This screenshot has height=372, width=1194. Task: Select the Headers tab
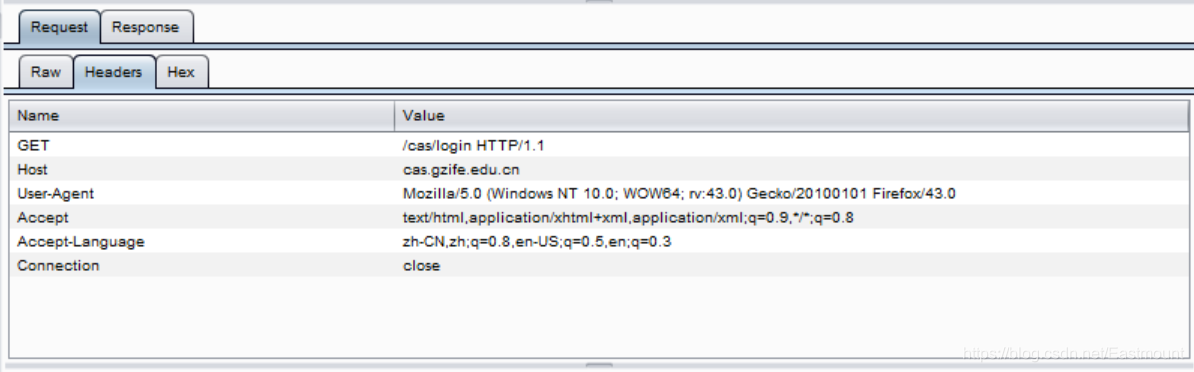(113, 72)
